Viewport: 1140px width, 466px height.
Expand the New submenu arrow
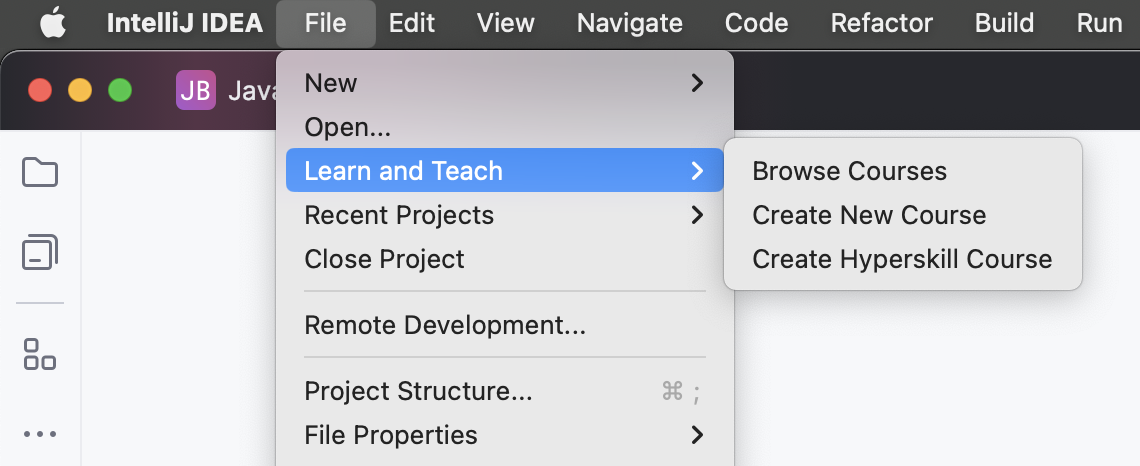tap(697, 83)
